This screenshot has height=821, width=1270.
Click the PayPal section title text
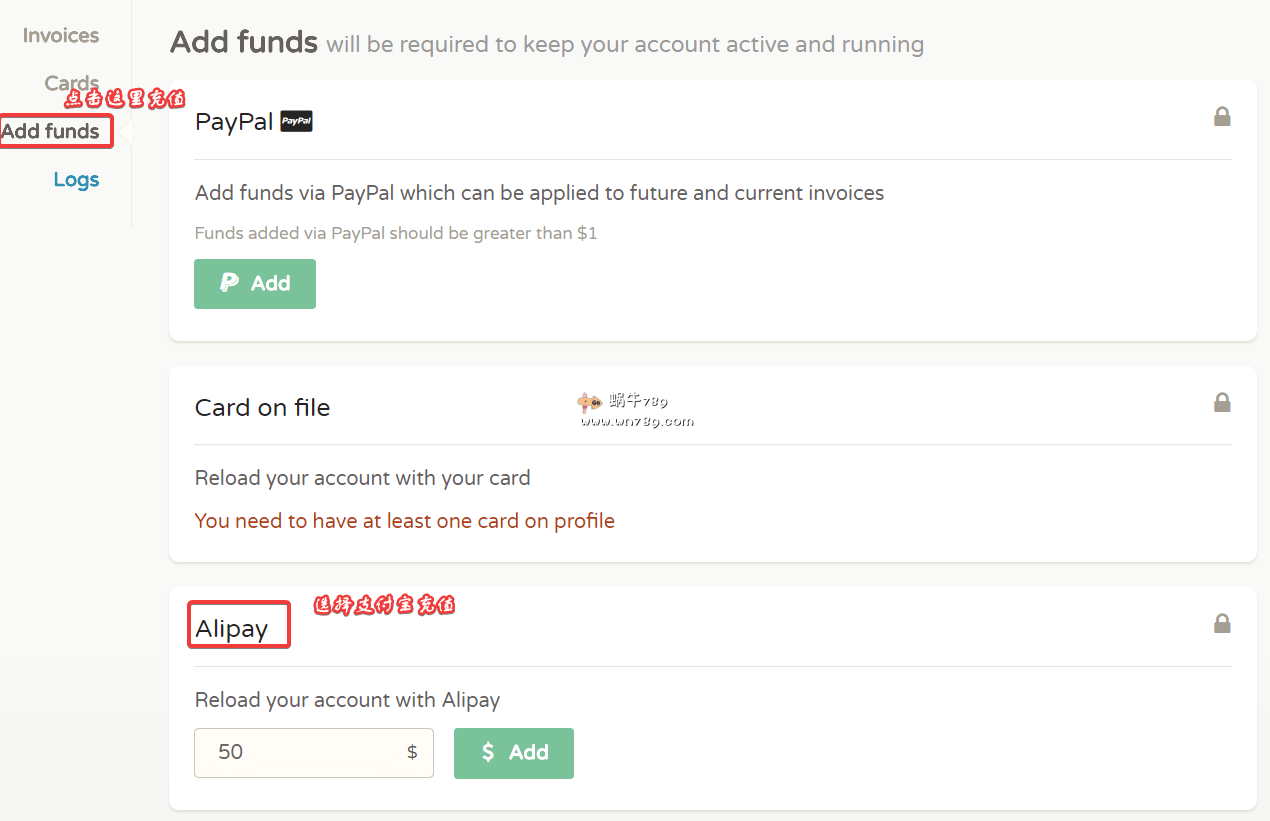coord(234,122)
